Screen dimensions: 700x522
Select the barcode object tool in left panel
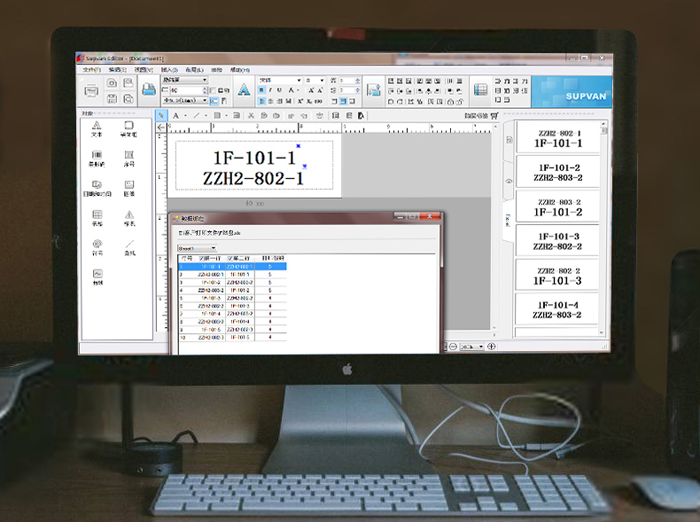(x=97, y=158)
